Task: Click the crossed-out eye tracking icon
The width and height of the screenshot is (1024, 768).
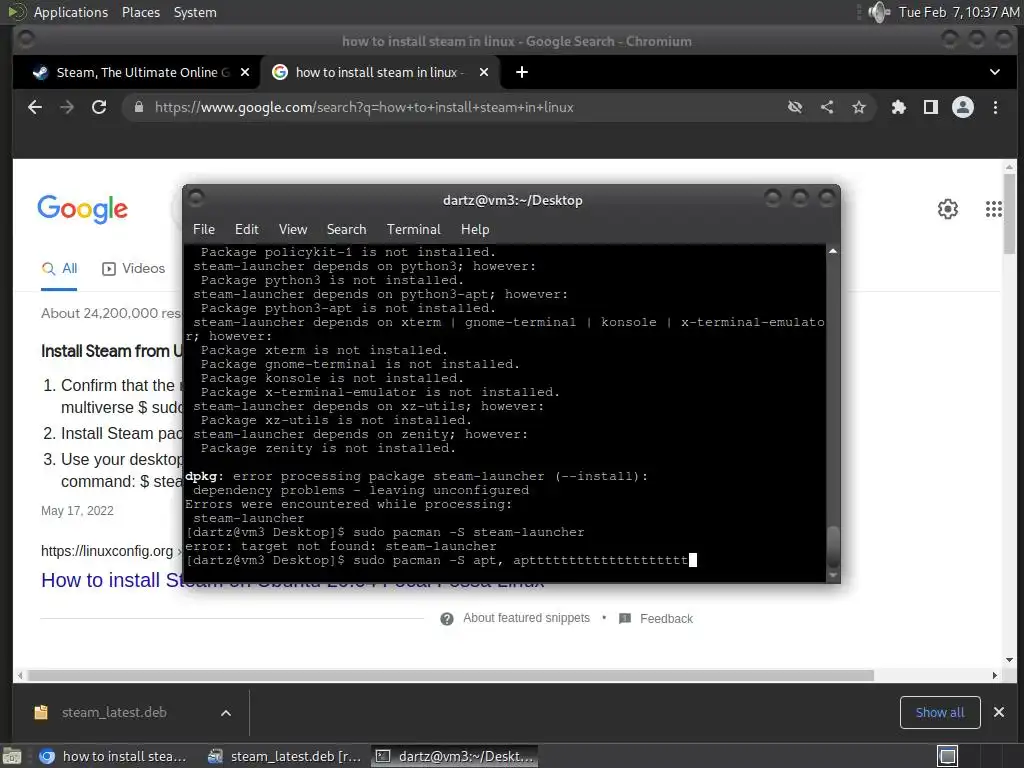Action: [795, 107]
